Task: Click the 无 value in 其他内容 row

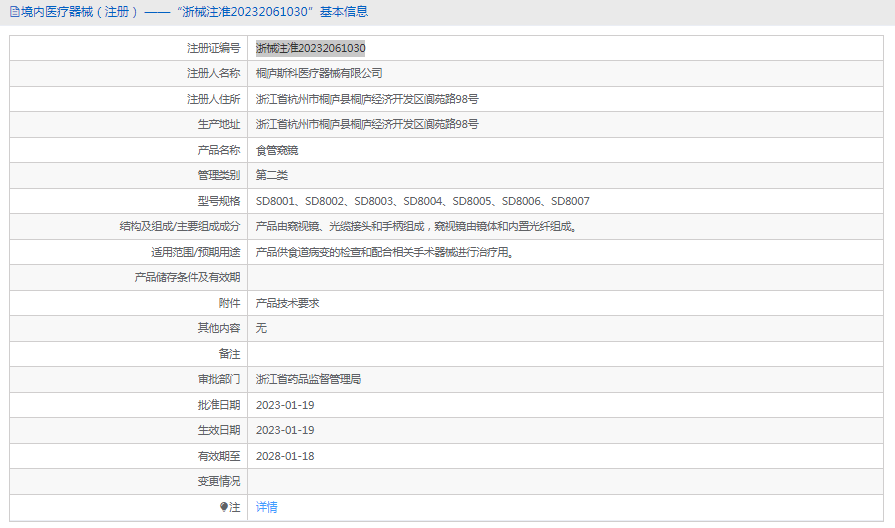Action: tap(261, 328)
